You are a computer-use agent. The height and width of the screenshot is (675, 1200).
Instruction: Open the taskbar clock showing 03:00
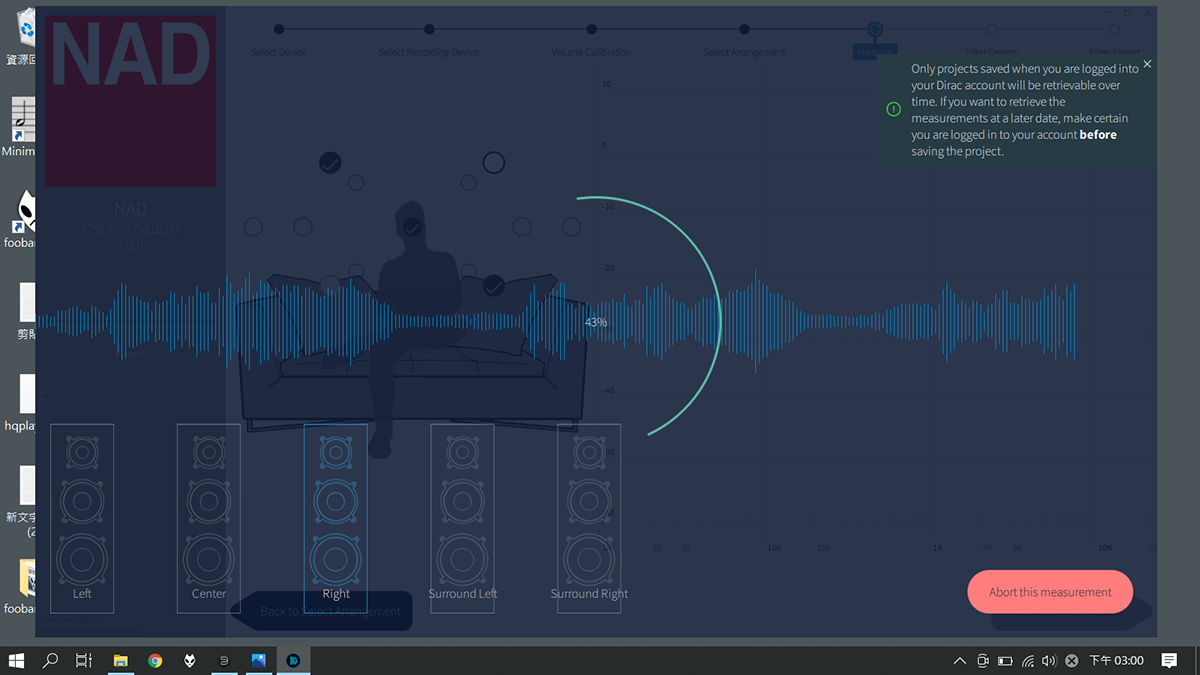click(x=1116, y=660)
